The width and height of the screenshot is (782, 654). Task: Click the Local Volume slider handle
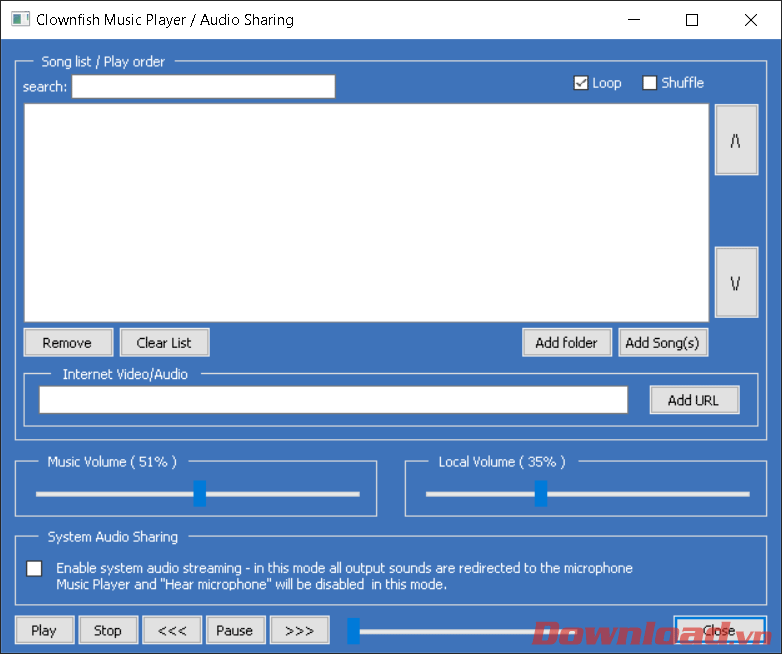coord(541,493)
